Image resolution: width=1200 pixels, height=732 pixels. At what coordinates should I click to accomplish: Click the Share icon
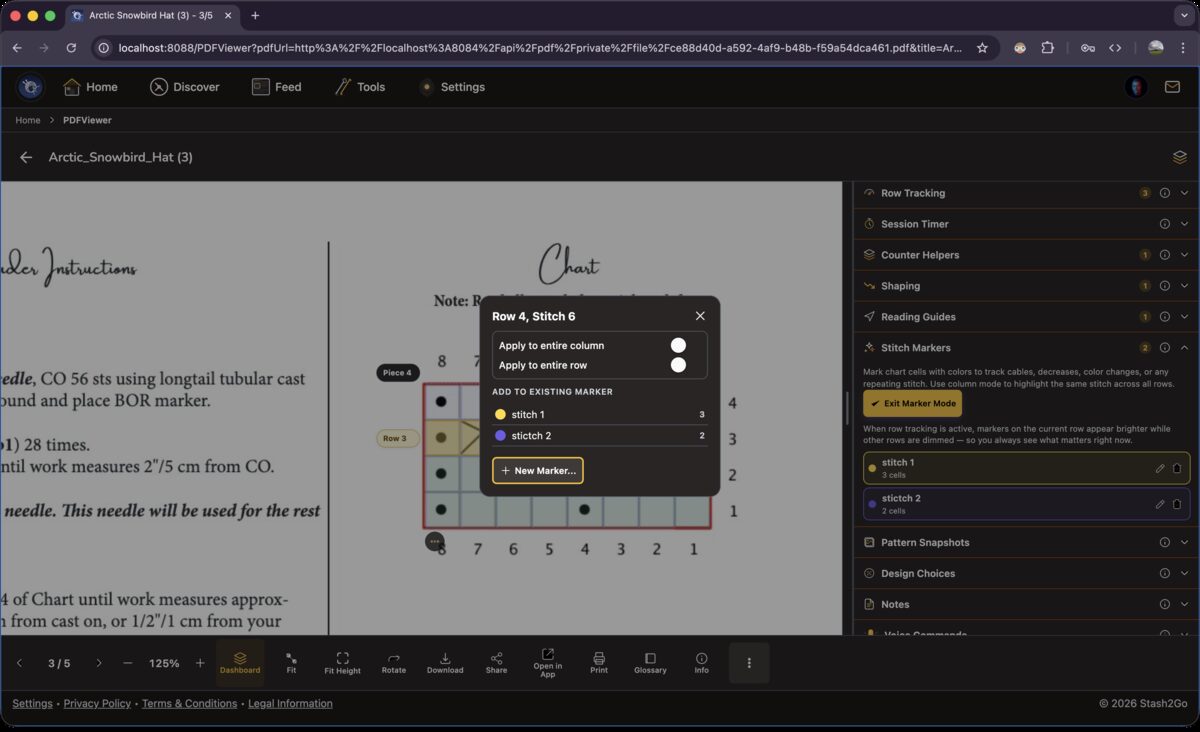(x=496, y=662)
